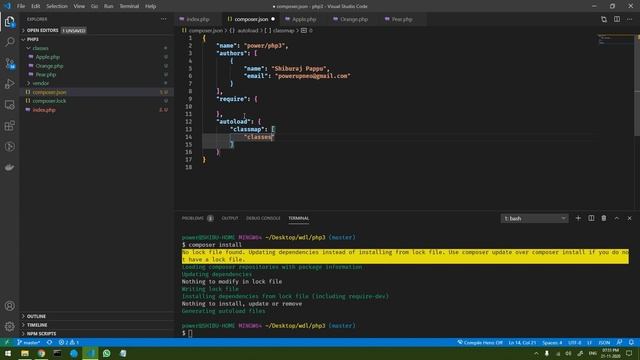Open the bash terminal selector dropdown
This screenshot has height=360, width=640.
(x=534, y=218)
